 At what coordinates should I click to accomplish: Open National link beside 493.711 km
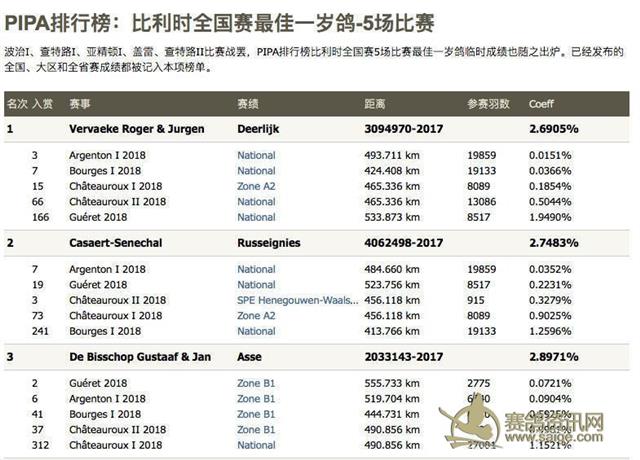256,156
